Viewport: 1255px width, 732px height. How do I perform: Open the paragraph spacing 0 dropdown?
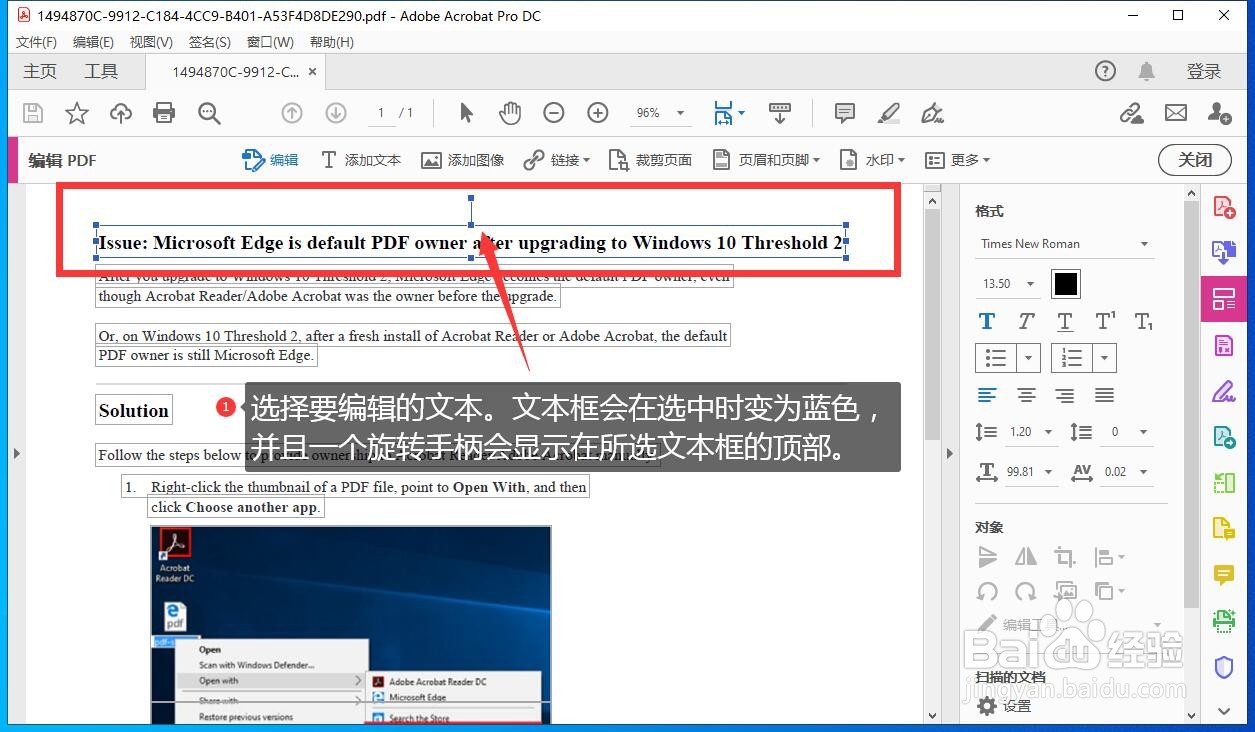(x=1127, y=432)
